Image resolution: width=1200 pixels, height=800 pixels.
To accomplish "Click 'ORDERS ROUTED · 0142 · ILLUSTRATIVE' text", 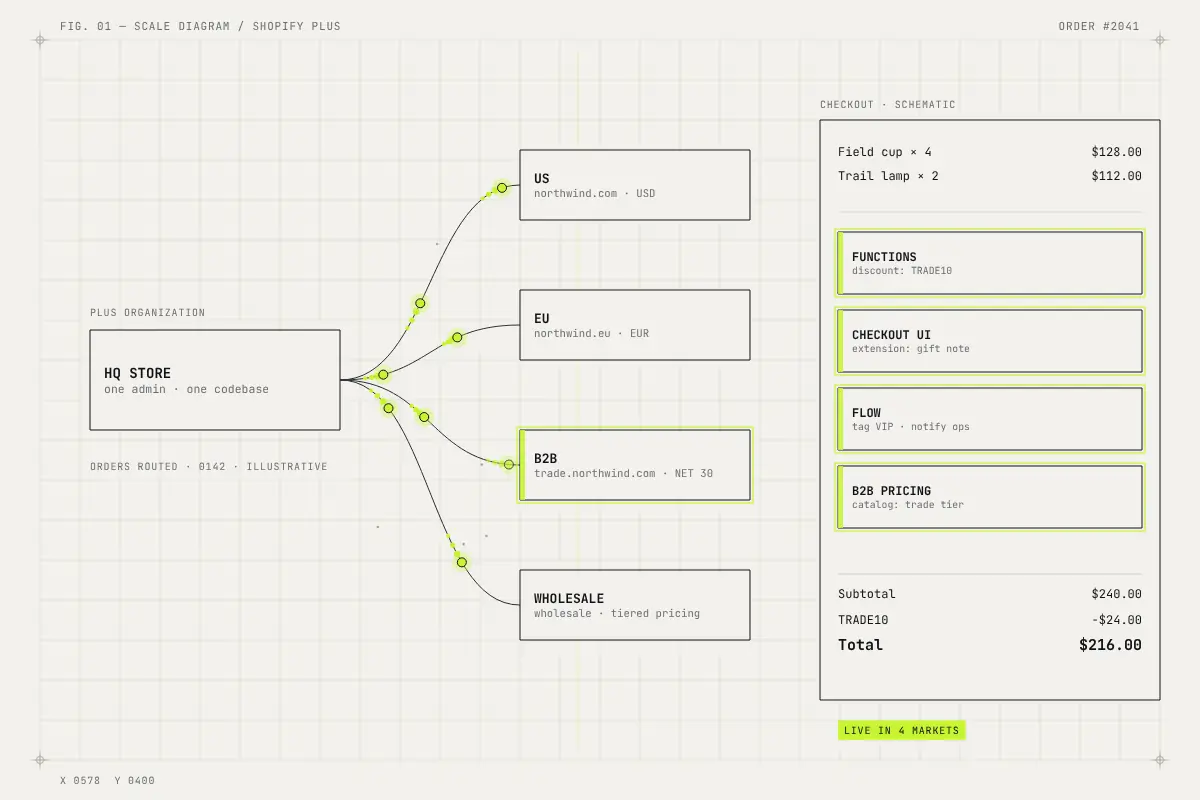I will pos(209,467).
